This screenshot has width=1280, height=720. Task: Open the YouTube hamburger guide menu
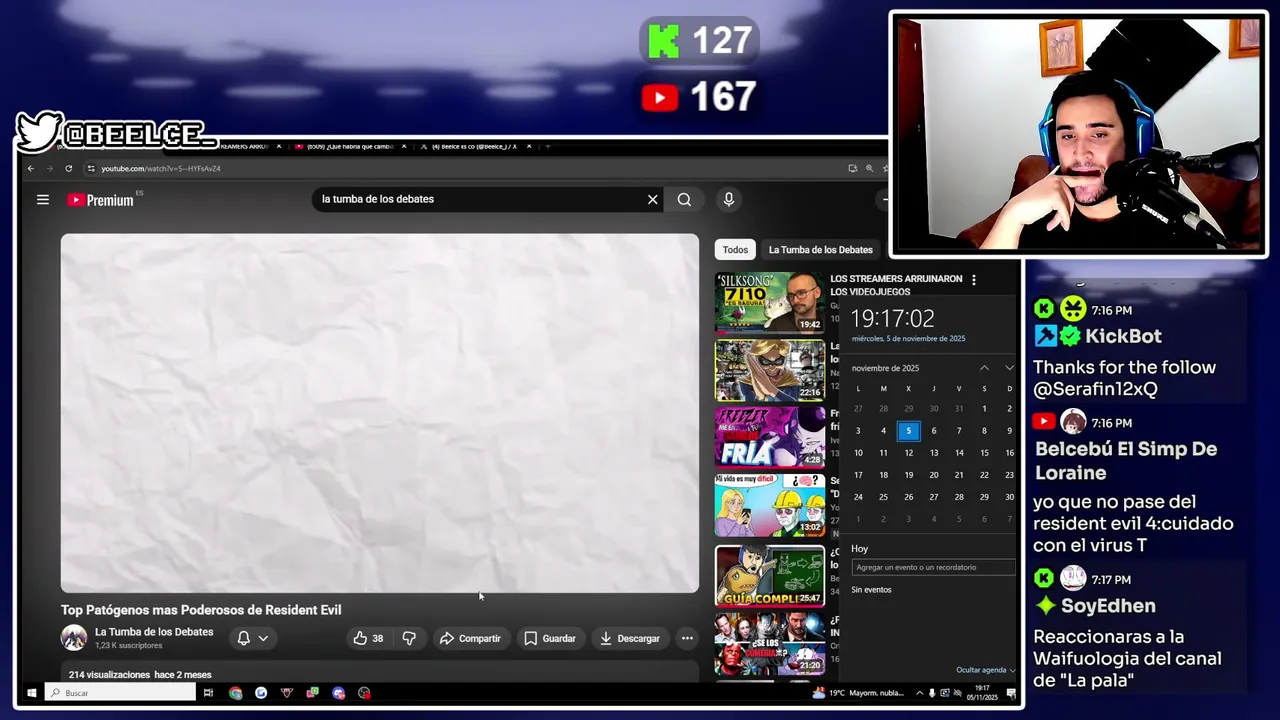[x=43, y=200]
